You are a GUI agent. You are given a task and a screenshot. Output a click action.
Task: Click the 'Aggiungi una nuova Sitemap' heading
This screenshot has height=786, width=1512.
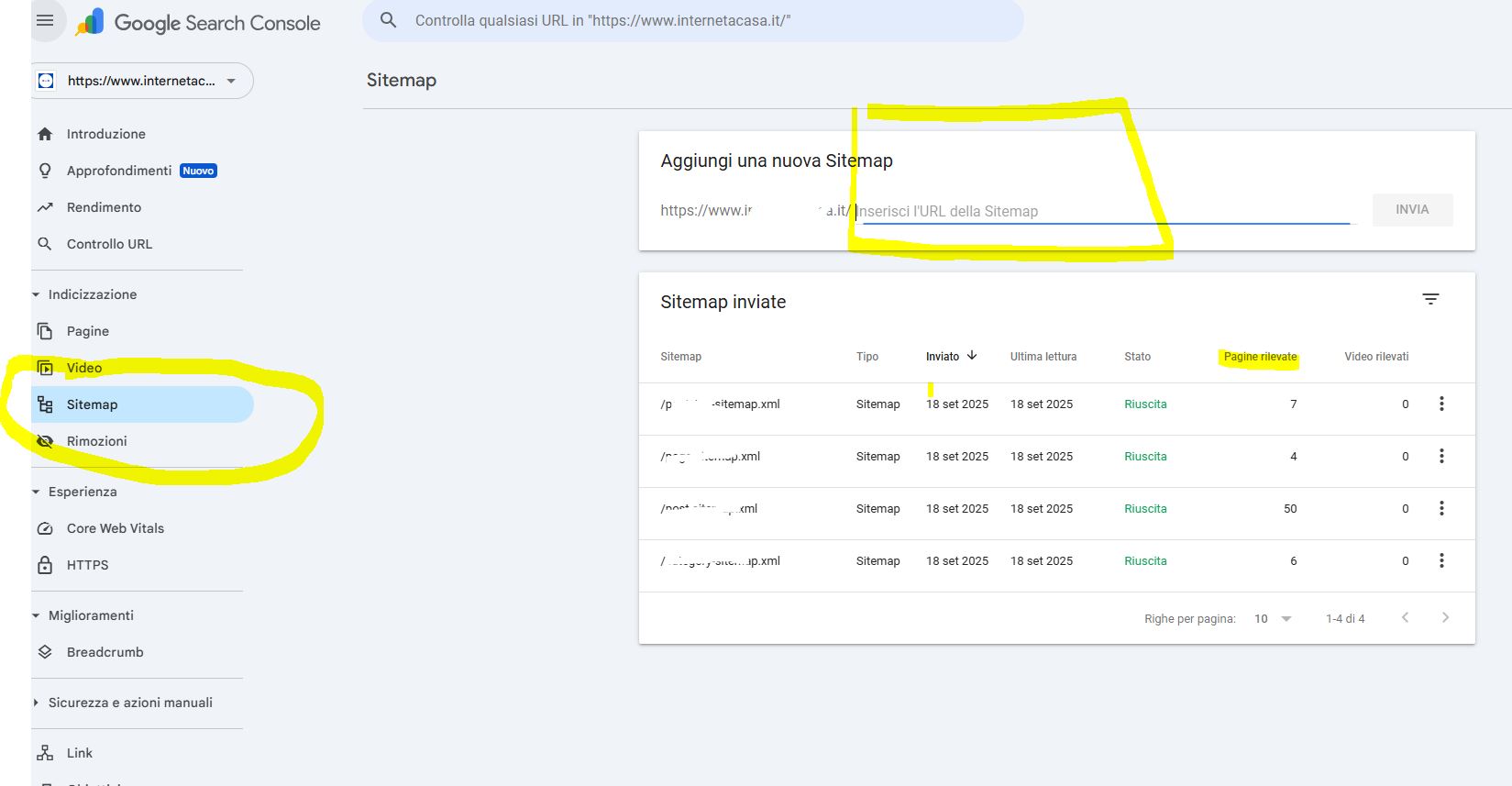point(777,161)
